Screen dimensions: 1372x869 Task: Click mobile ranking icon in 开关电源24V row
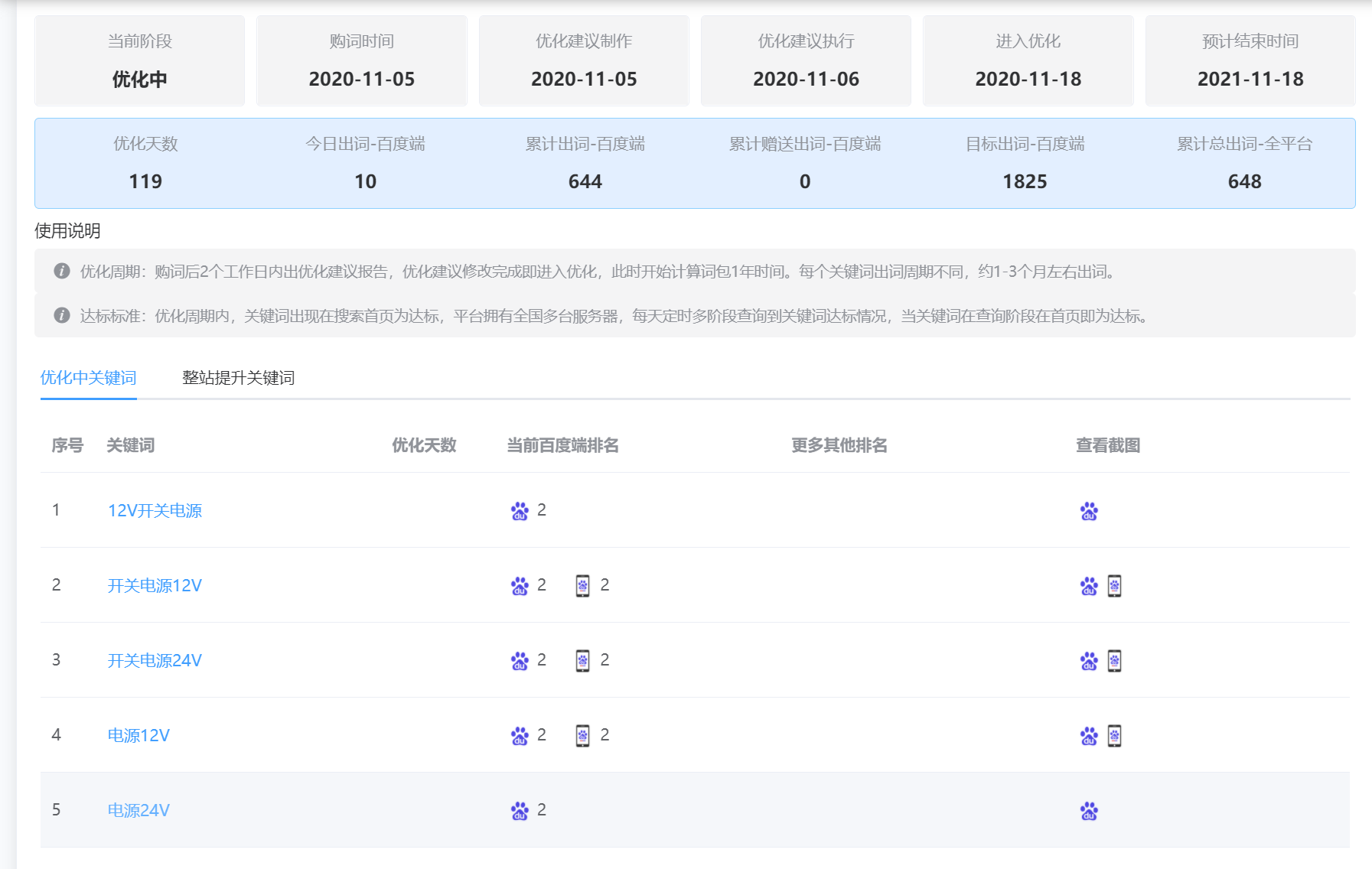582,661
